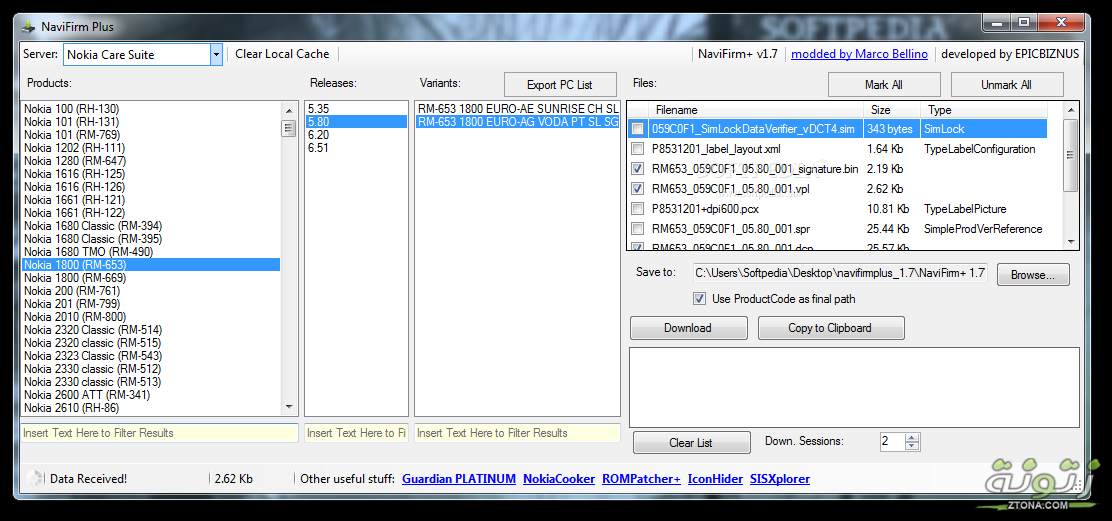Open the NokiaCooker link
The height and width of the screenshot is (521, 1112).
click(x=559, y=478)
